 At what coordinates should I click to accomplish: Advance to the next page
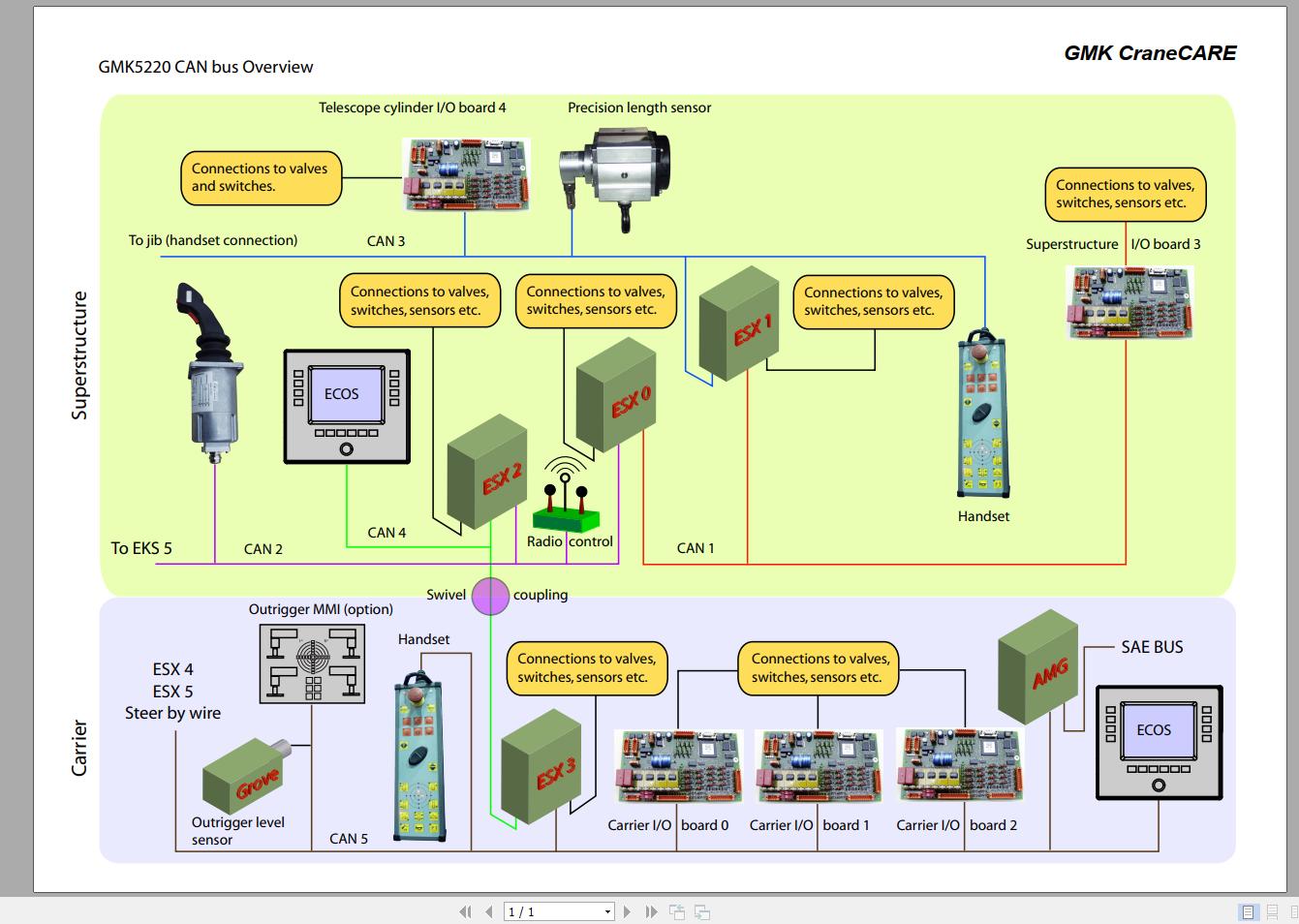(x=627, y=911)
